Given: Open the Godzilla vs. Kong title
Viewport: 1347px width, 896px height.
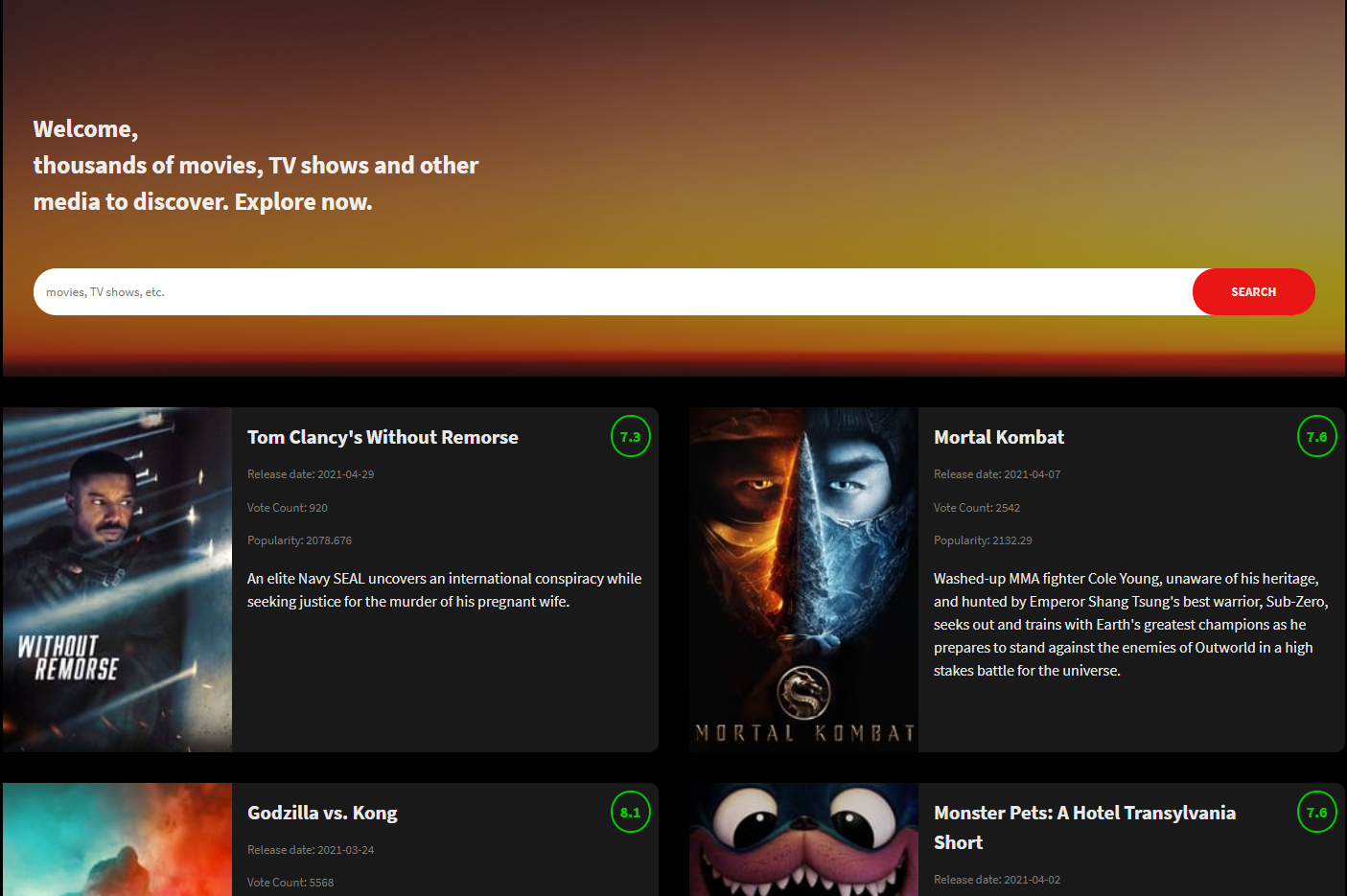Looking at the screenshot, I should (x=322, y=813).
